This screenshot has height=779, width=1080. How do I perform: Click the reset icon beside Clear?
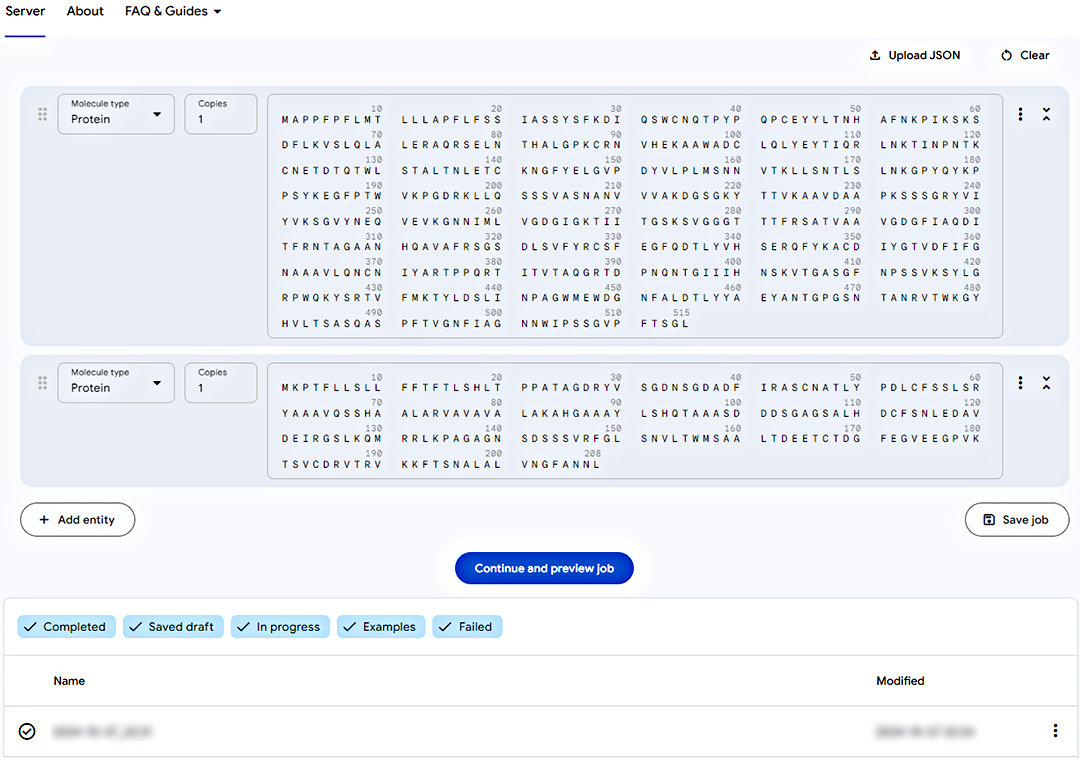coord(1006,55)
